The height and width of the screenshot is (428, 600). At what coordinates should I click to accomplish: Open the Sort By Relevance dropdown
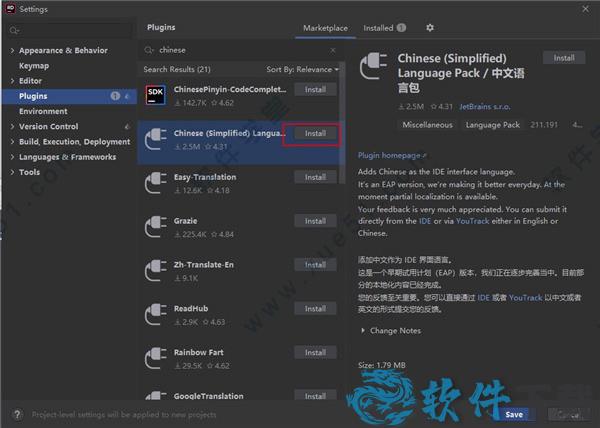click(x=302, y=70)
